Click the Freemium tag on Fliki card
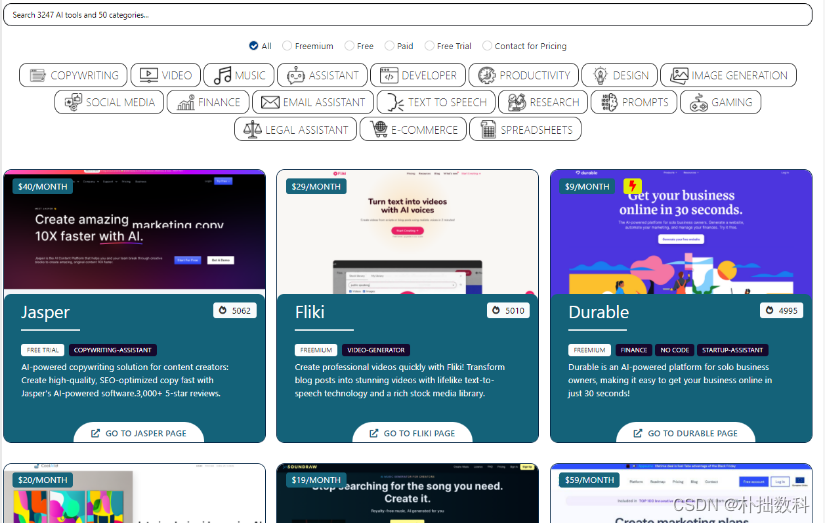The height and width of the screenshot is (523, 825). [316, 350]
